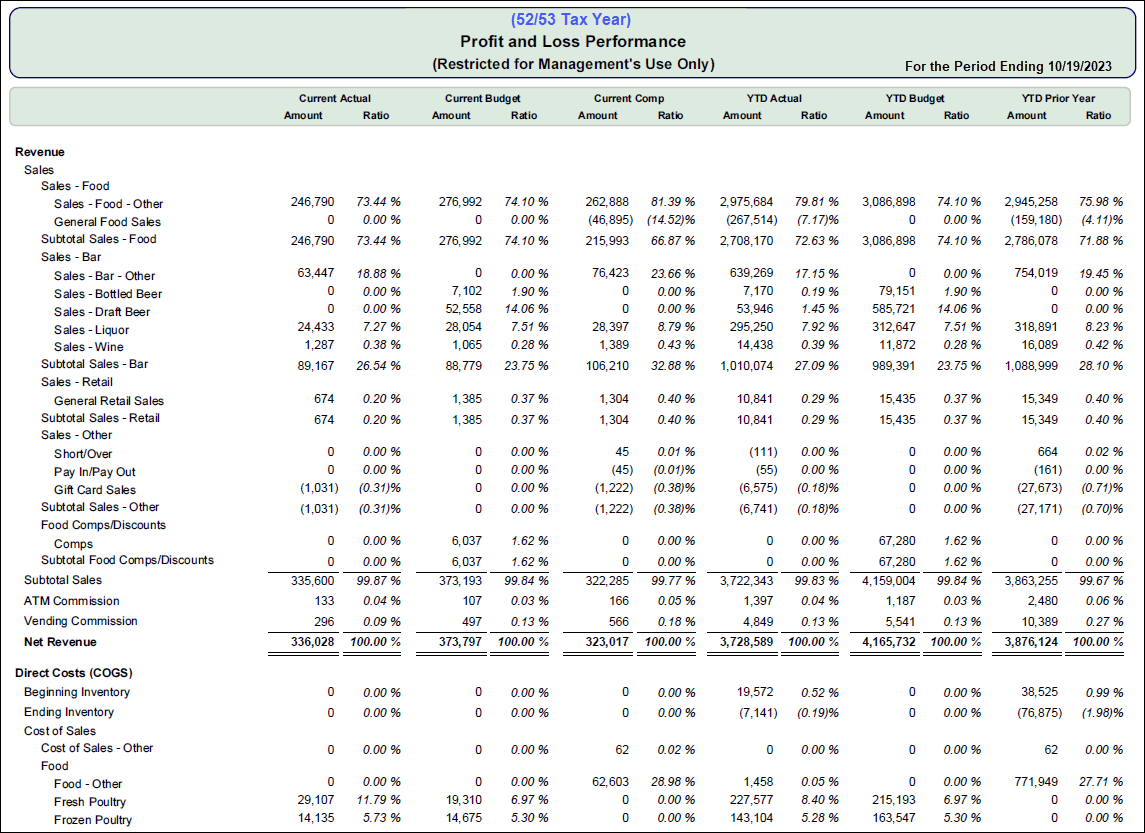Click the Current Actual column header

point(333,98)
